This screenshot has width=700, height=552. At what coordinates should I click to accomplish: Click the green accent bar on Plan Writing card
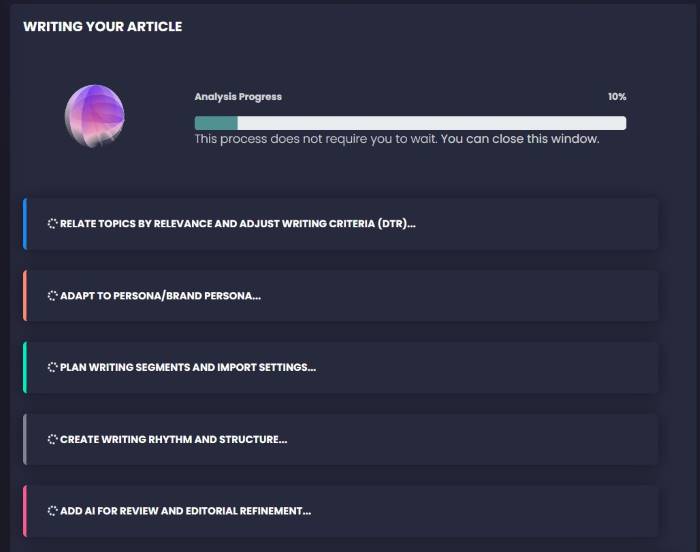tap(25, 367)
